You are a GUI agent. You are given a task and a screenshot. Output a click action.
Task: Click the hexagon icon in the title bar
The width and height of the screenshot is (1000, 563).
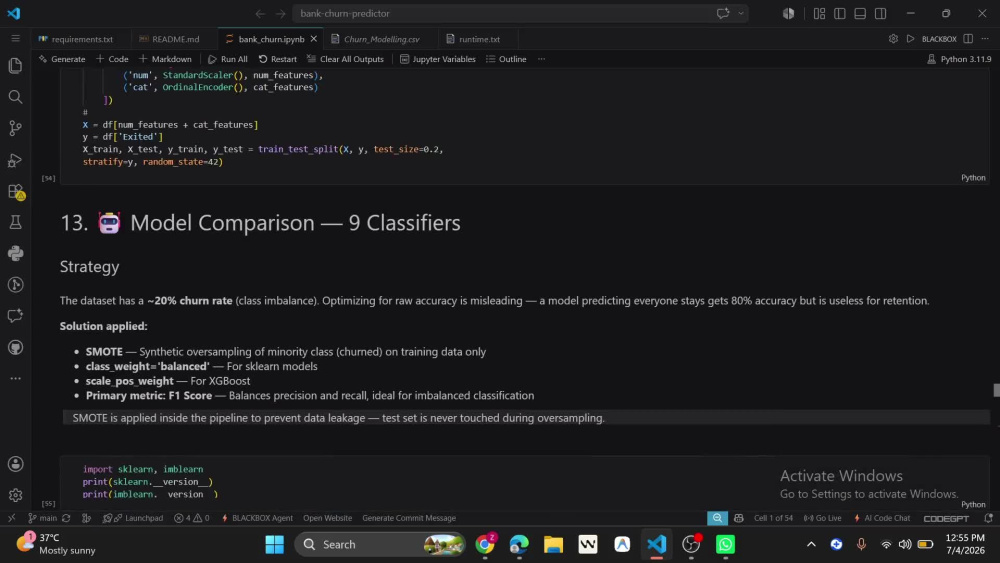pos(789,13)
